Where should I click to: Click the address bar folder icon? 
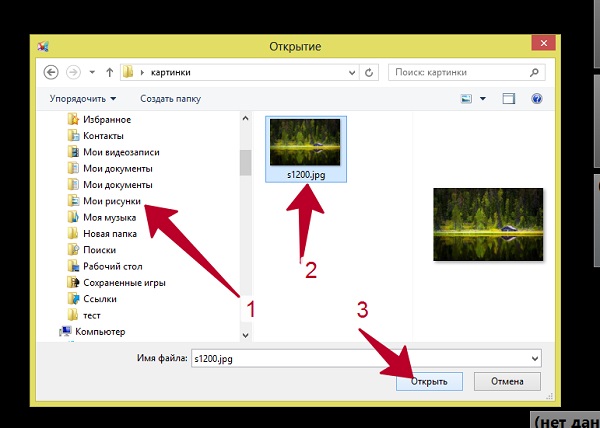[x=128, y=72]
